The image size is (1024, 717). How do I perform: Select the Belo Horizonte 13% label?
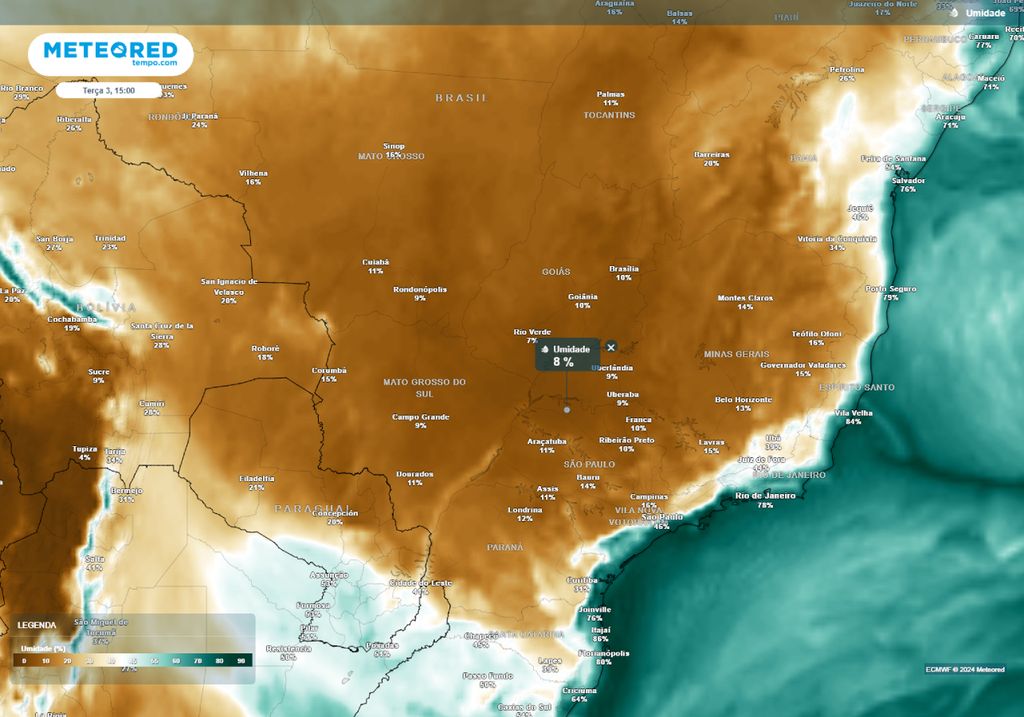[742, 403]
